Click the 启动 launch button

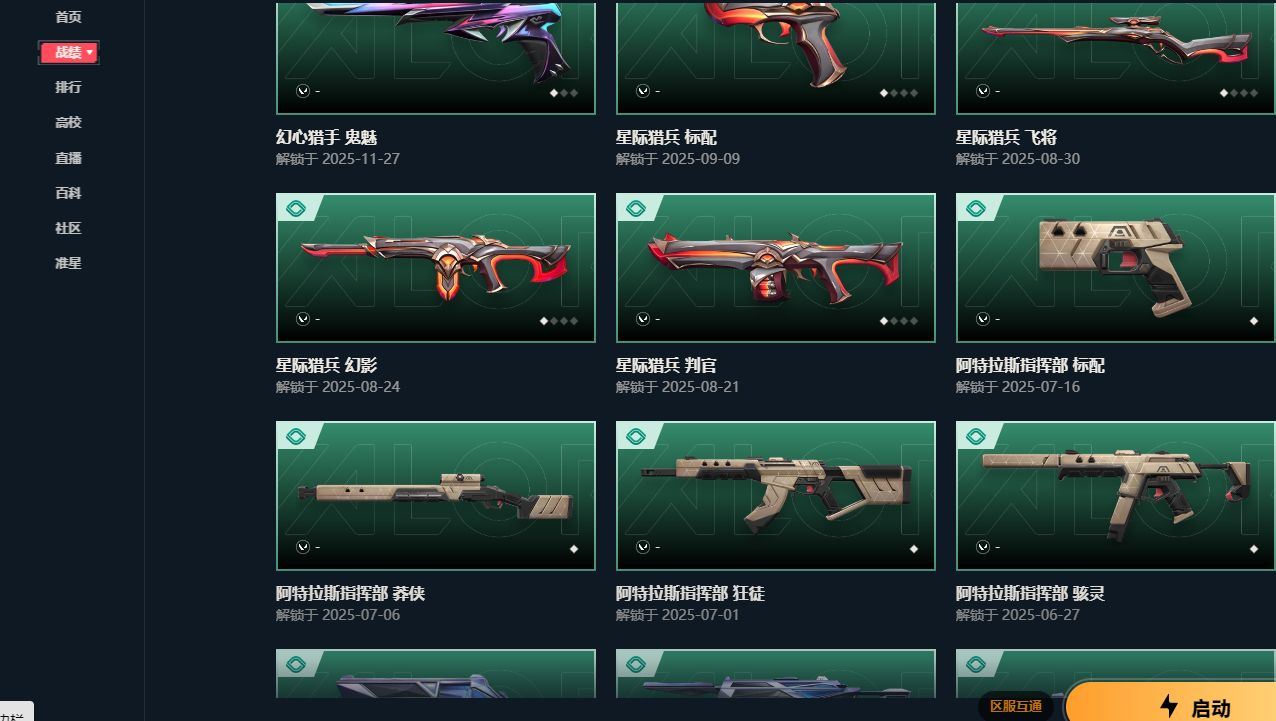(1170, 703)
